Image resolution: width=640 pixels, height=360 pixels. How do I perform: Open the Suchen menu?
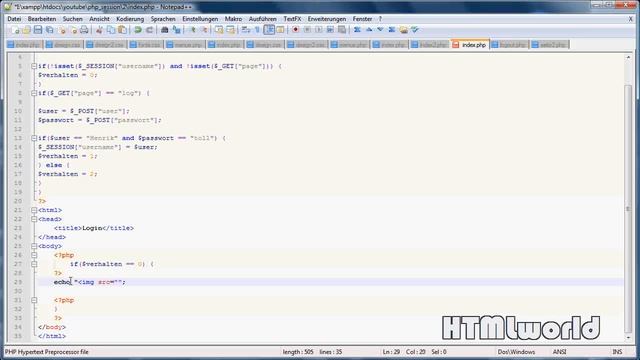[x=72, y=19]
